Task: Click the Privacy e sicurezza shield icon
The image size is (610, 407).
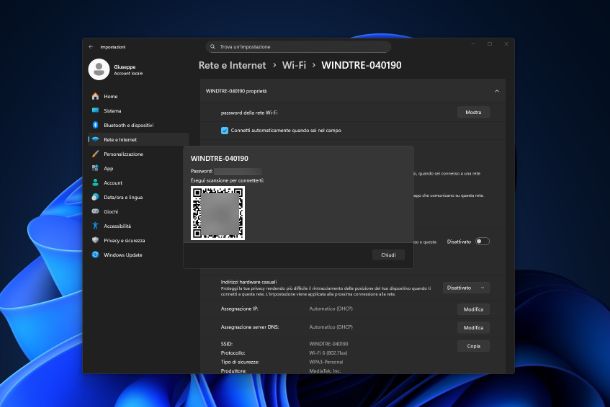Action: click(95, 240)
